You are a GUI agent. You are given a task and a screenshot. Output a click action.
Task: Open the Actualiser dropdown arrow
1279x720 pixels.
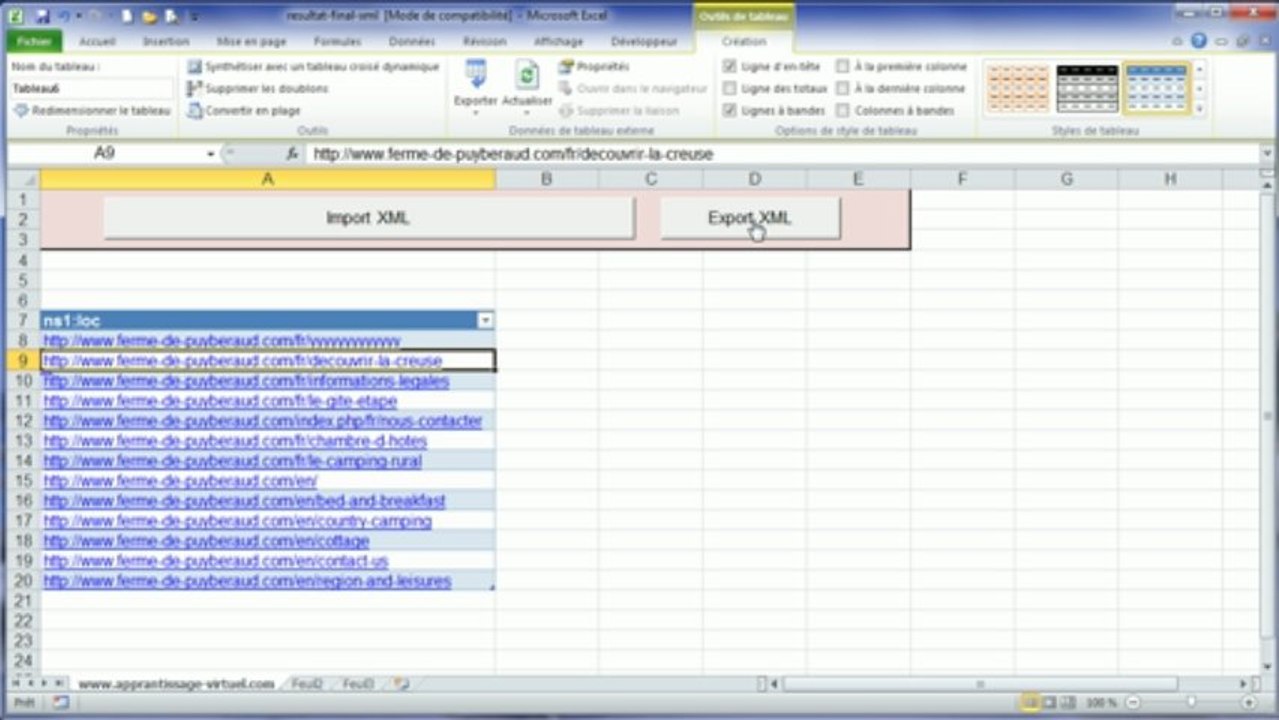click(527, 113)
